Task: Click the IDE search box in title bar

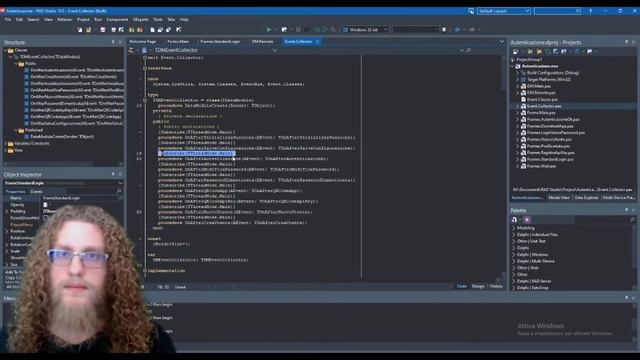Action: coord(557,11)
